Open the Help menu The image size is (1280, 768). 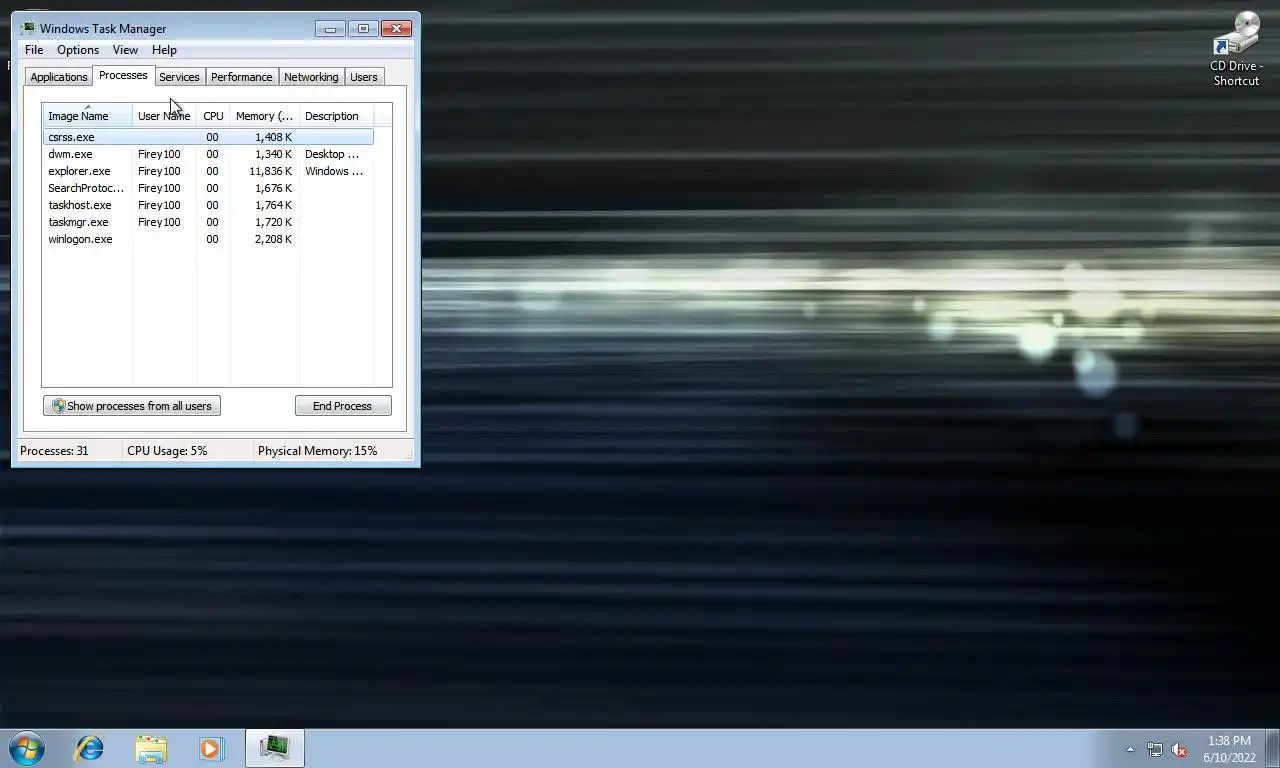click(x=164, y=50)
